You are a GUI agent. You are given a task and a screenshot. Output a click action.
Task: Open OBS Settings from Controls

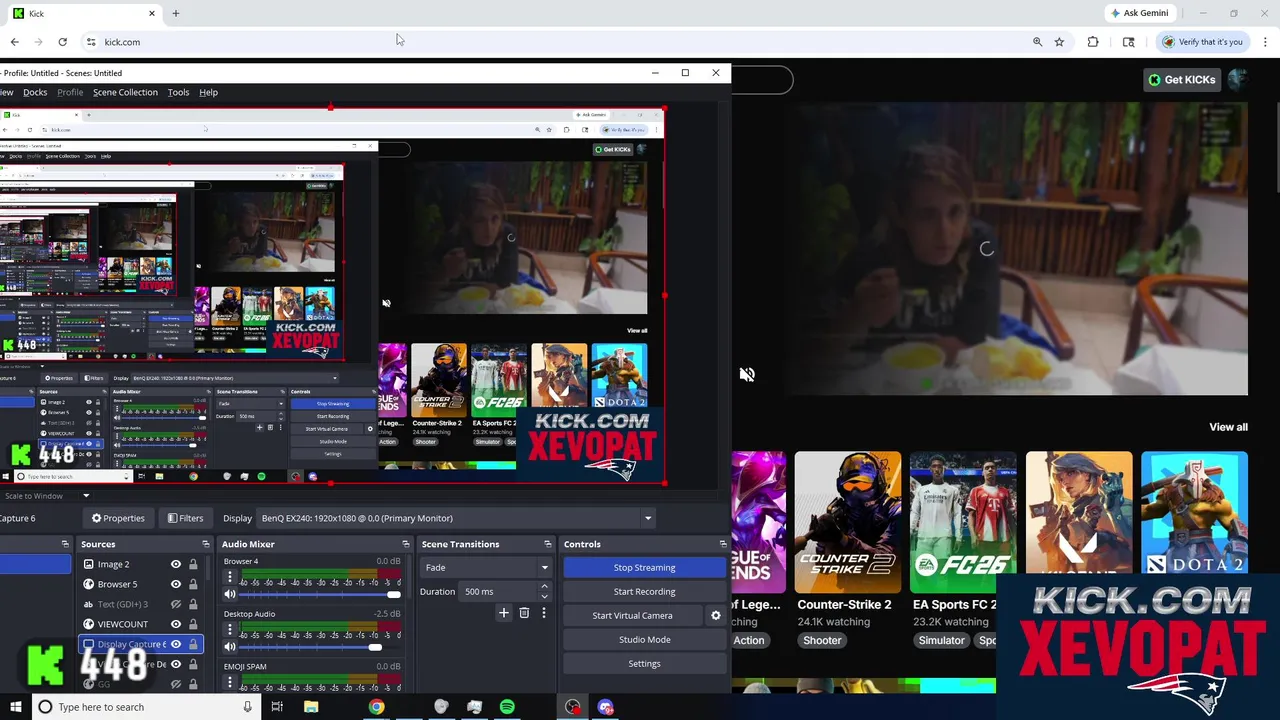pyautogui.click(x=644, y=664)
